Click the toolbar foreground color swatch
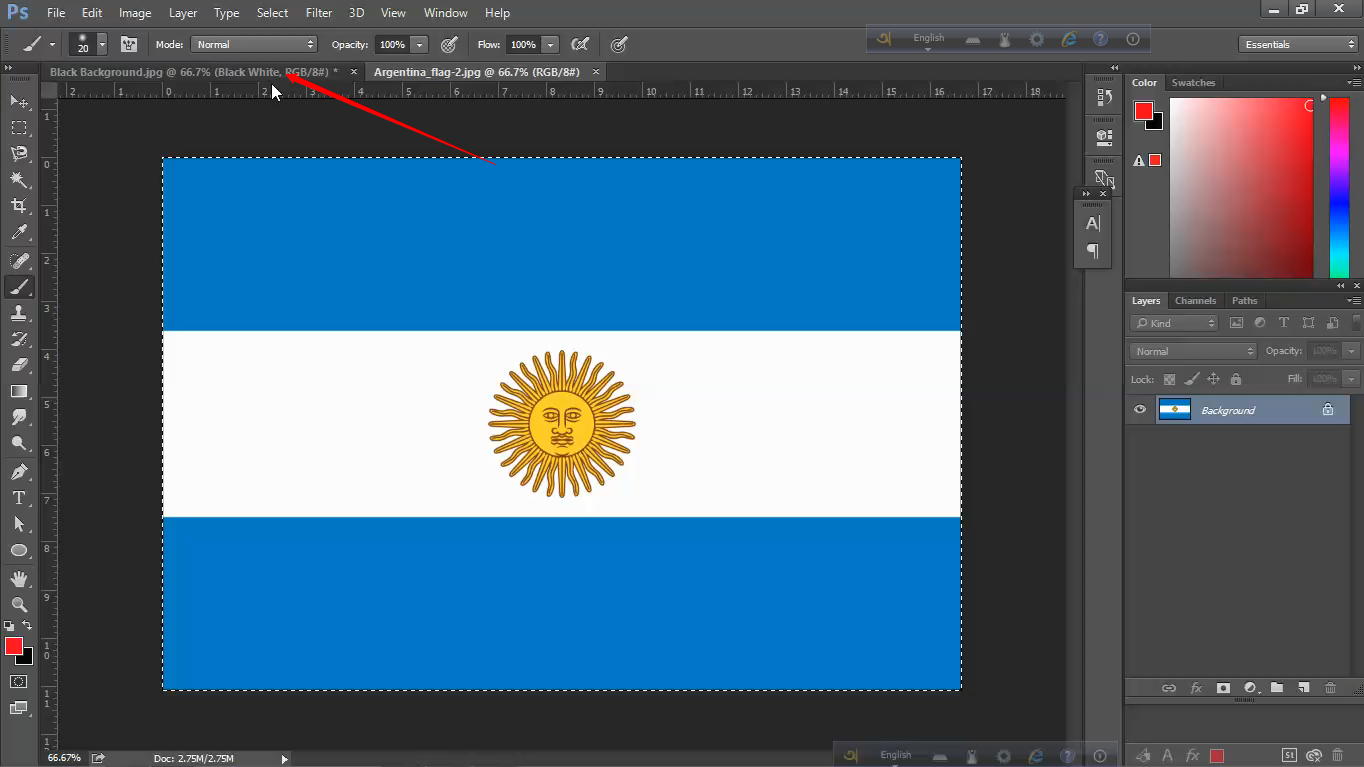This screenshot has width=1364, height=767. point(13,646)
